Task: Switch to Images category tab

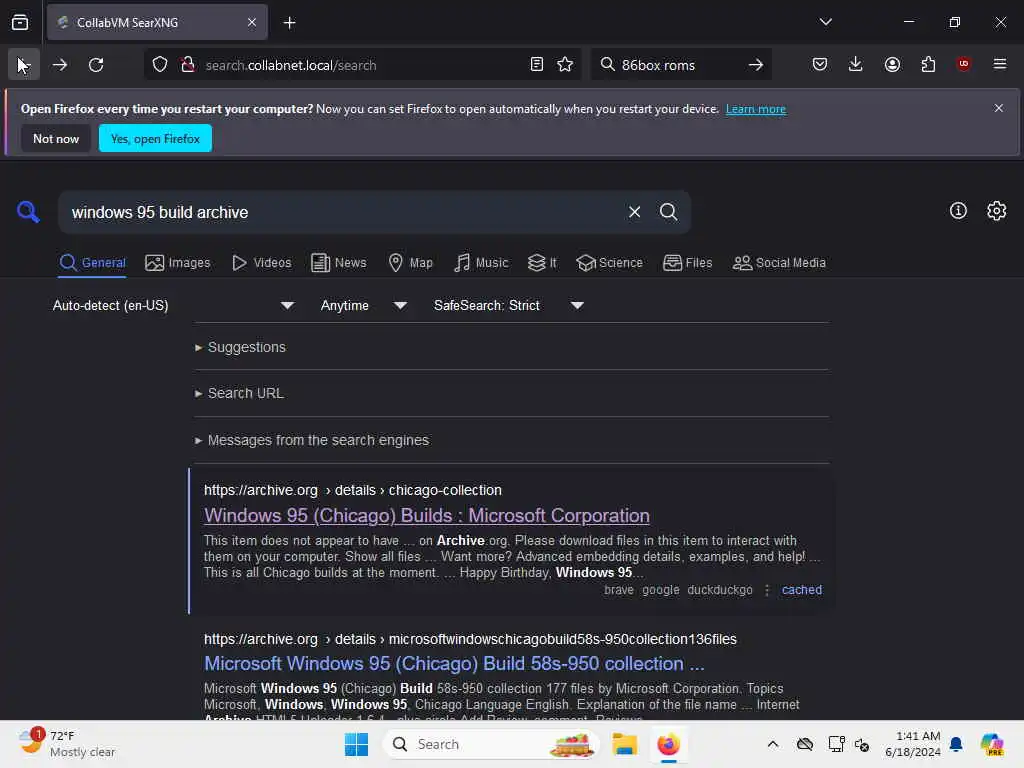Action: 178,263
